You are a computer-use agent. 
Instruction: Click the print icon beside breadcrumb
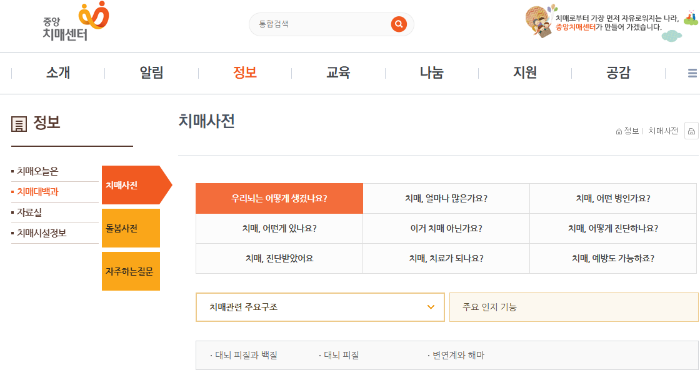point(692,131)
